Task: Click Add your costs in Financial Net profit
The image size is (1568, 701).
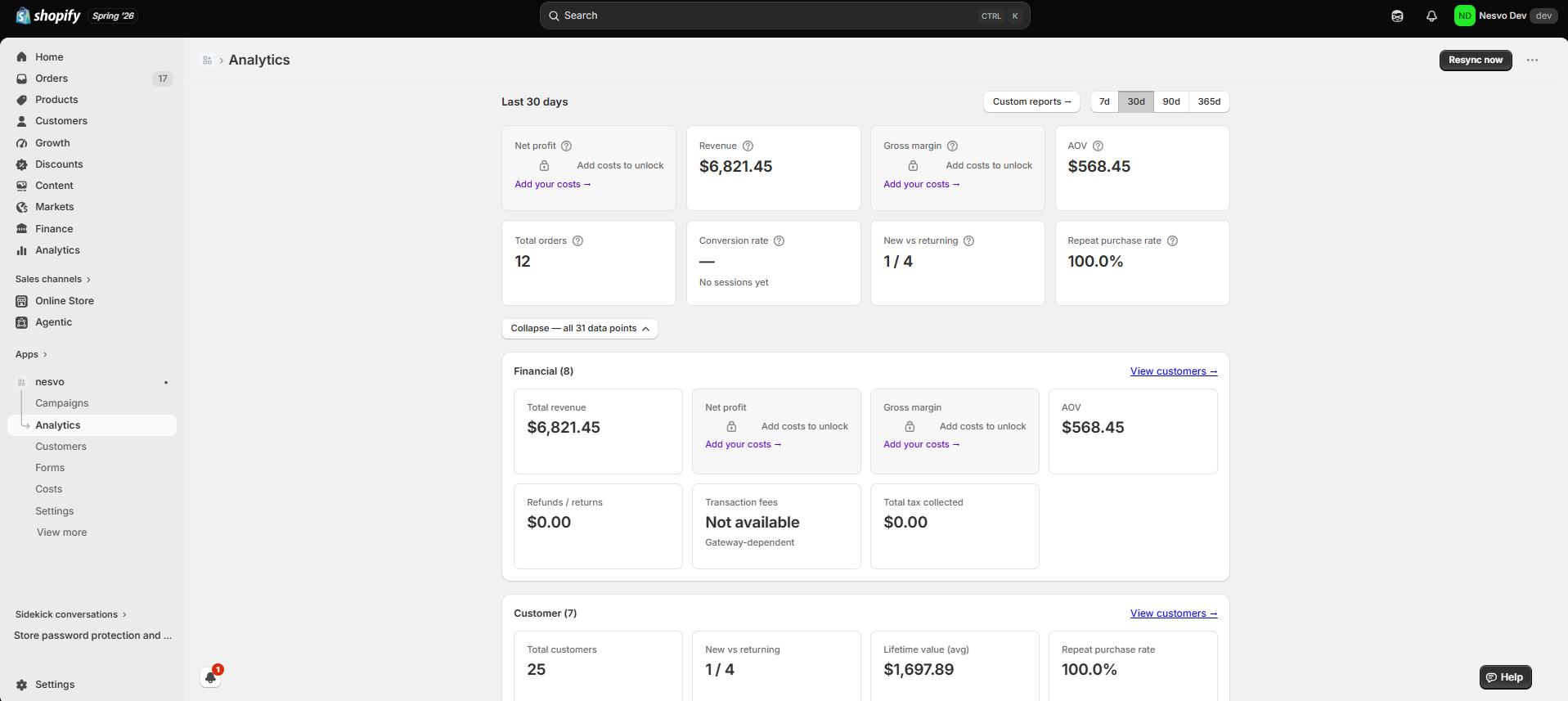Action: (x=744, y=444)
